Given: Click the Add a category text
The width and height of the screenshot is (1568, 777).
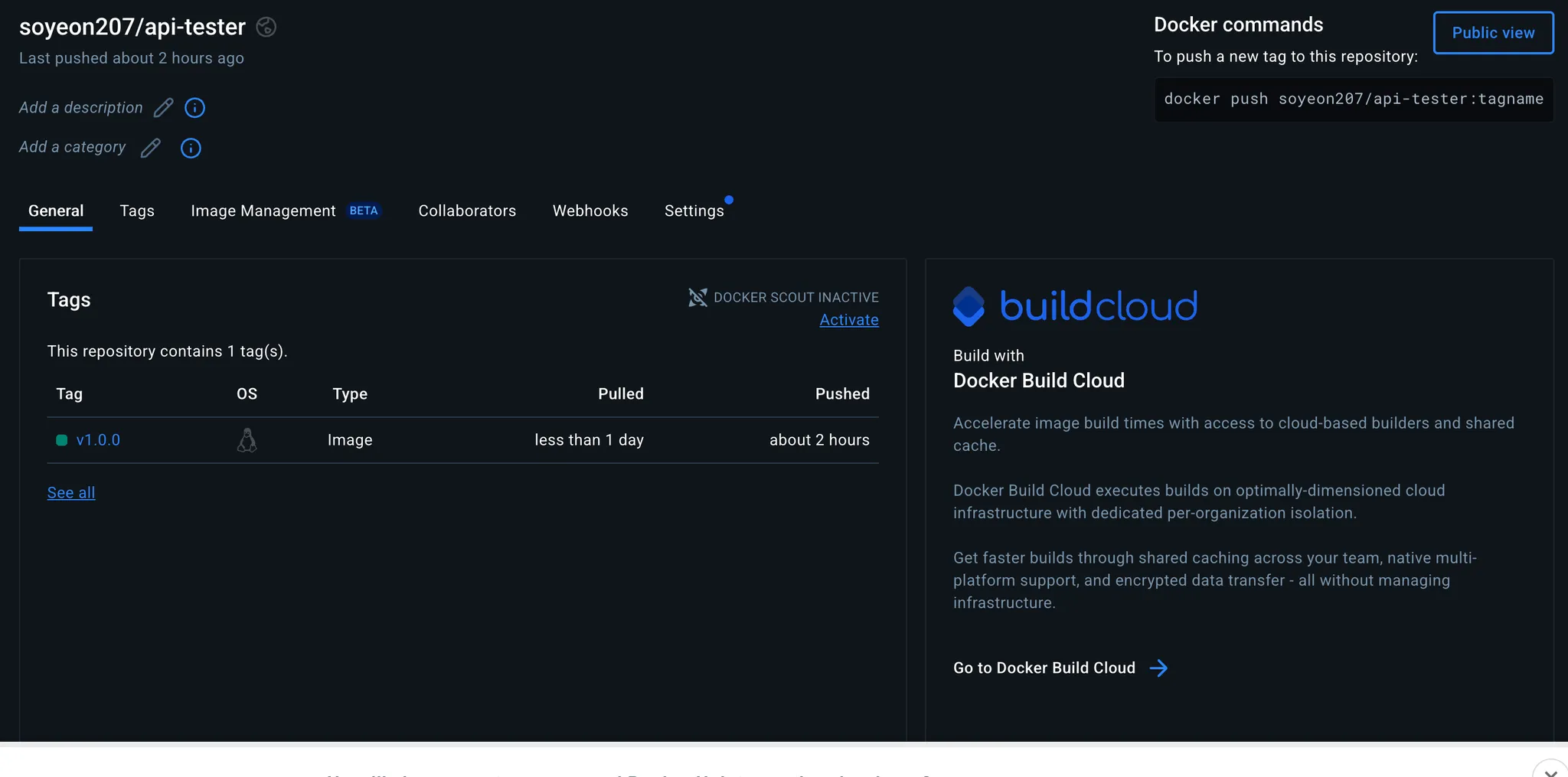Looking at the screenshot, I should [x=73, y=147].
